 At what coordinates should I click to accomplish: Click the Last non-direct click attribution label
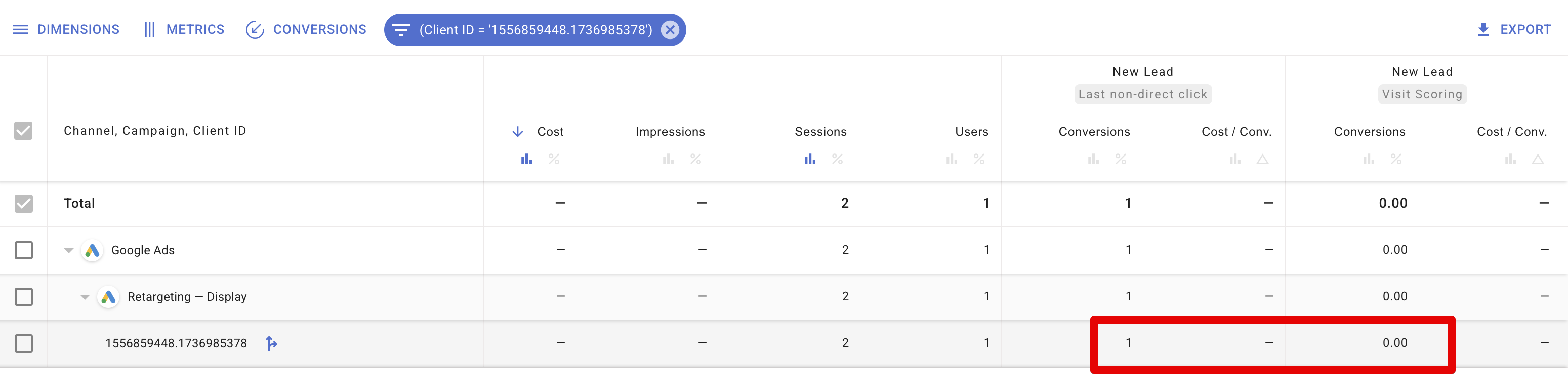(1142, 94)
